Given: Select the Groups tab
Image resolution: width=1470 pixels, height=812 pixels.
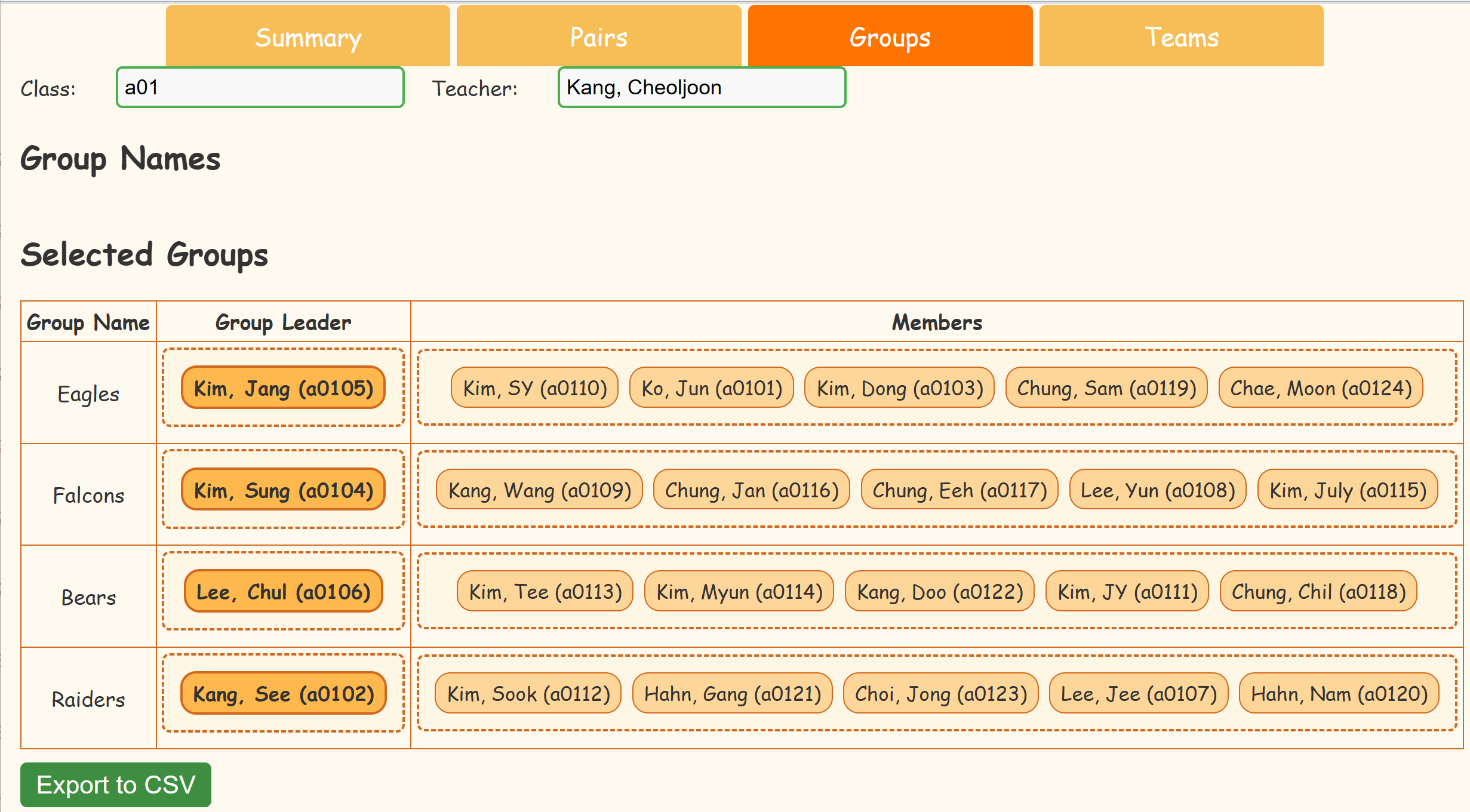Looking at the screenshot, I should coord(890,37).
